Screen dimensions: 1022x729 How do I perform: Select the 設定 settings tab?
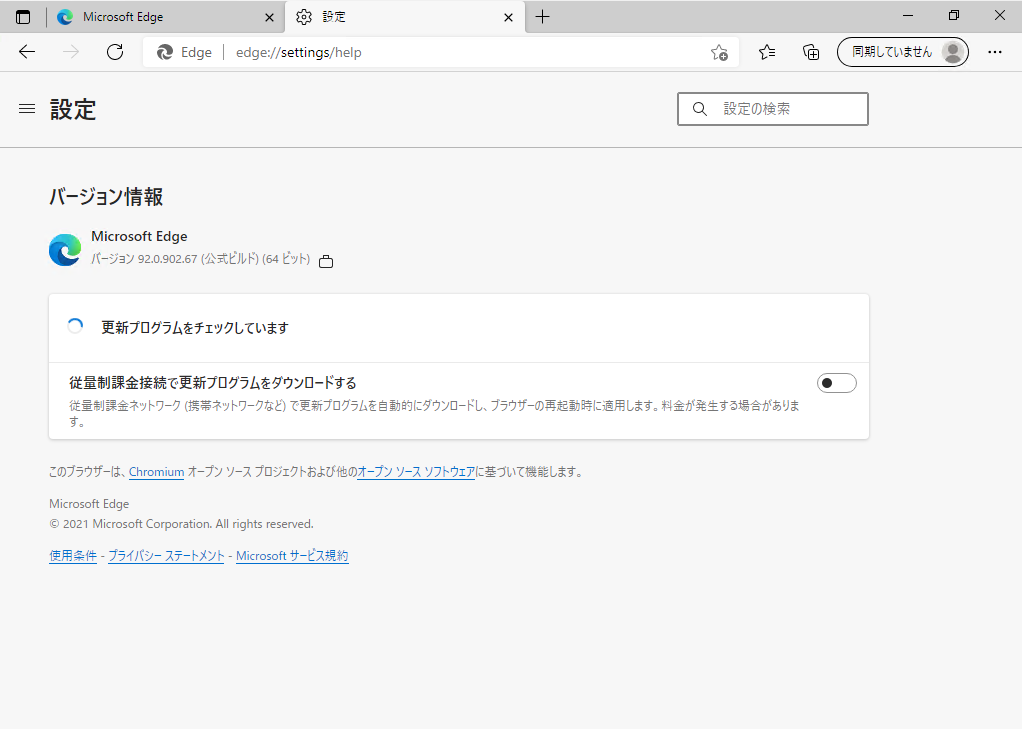click(404, 17)
